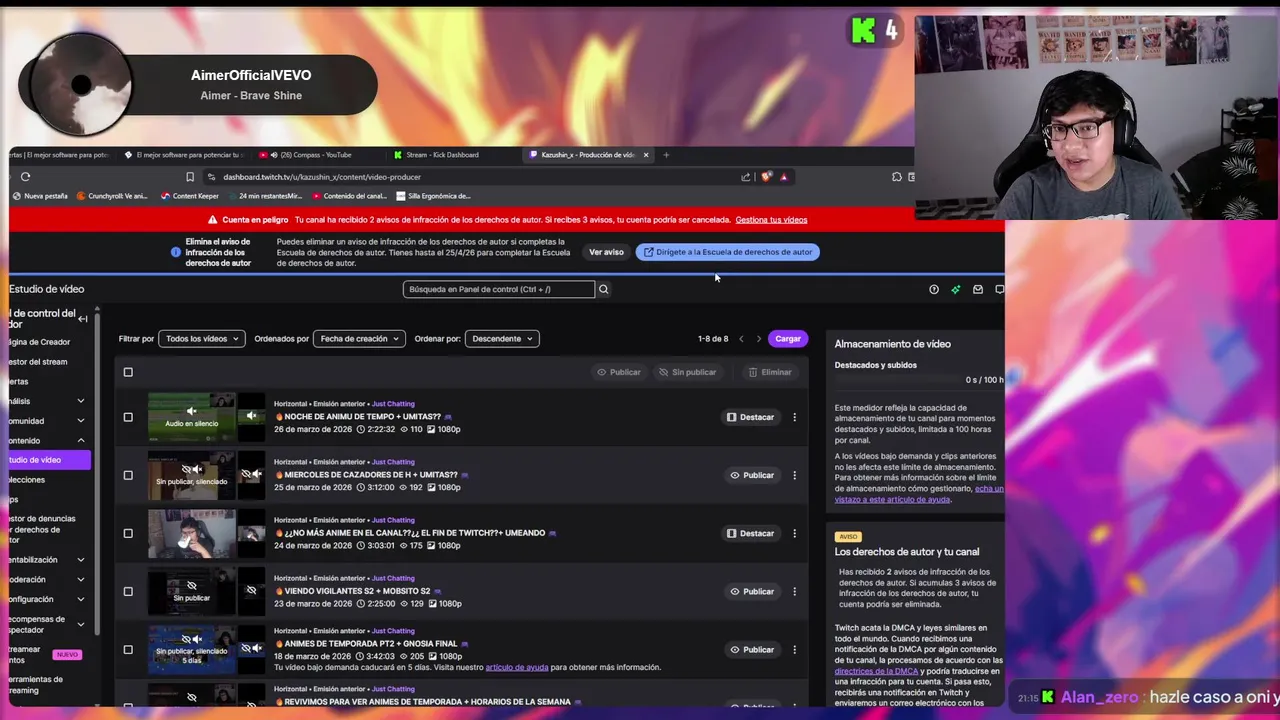Click the info icon beside Elimina el aviso
Viewport: 1280px width, 720px height.
[176, 252]
